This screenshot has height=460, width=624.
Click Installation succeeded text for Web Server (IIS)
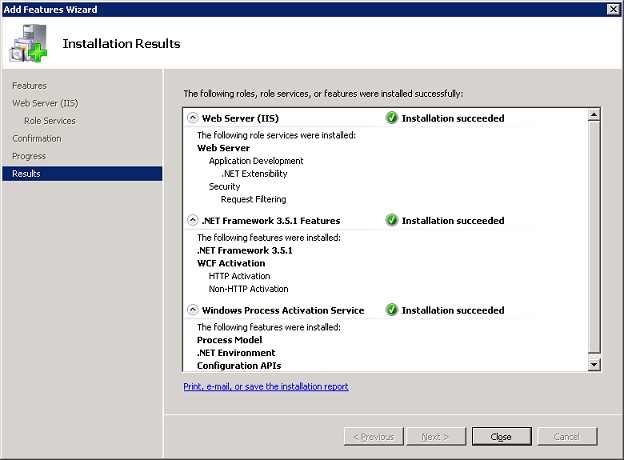pos(453,118)
